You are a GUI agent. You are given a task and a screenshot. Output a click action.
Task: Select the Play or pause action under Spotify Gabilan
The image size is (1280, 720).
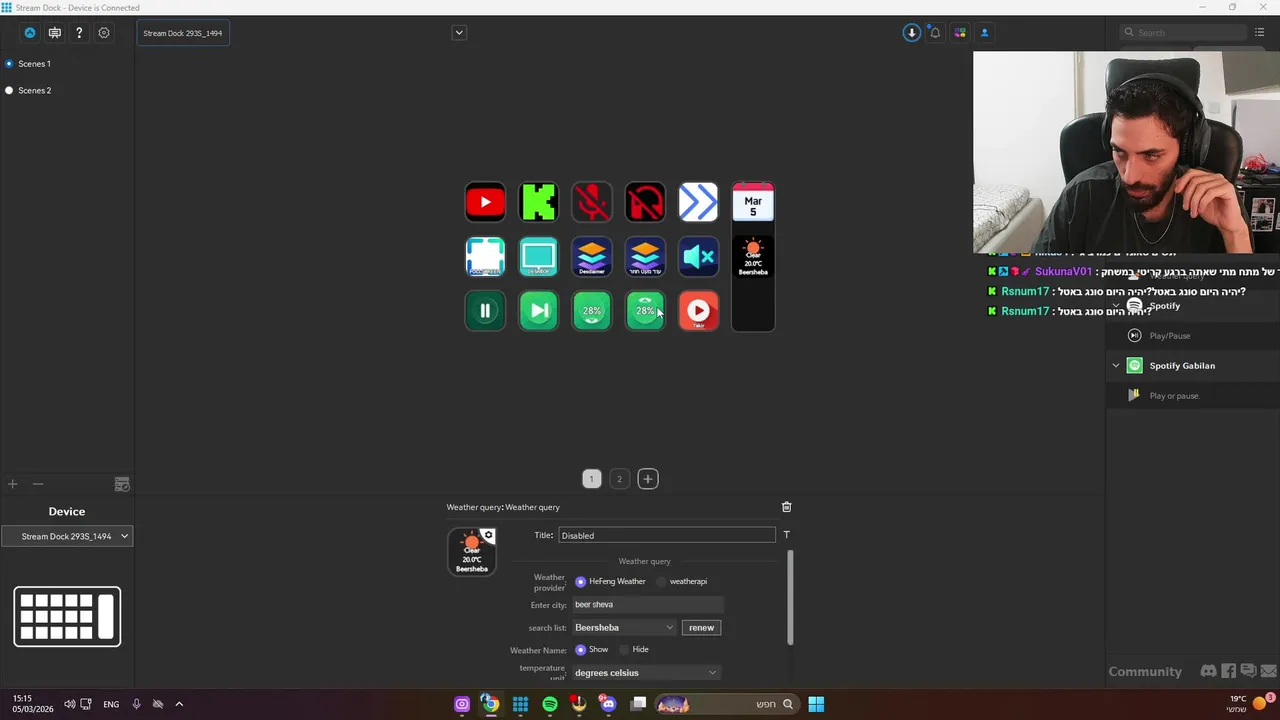coord(1192,396)
